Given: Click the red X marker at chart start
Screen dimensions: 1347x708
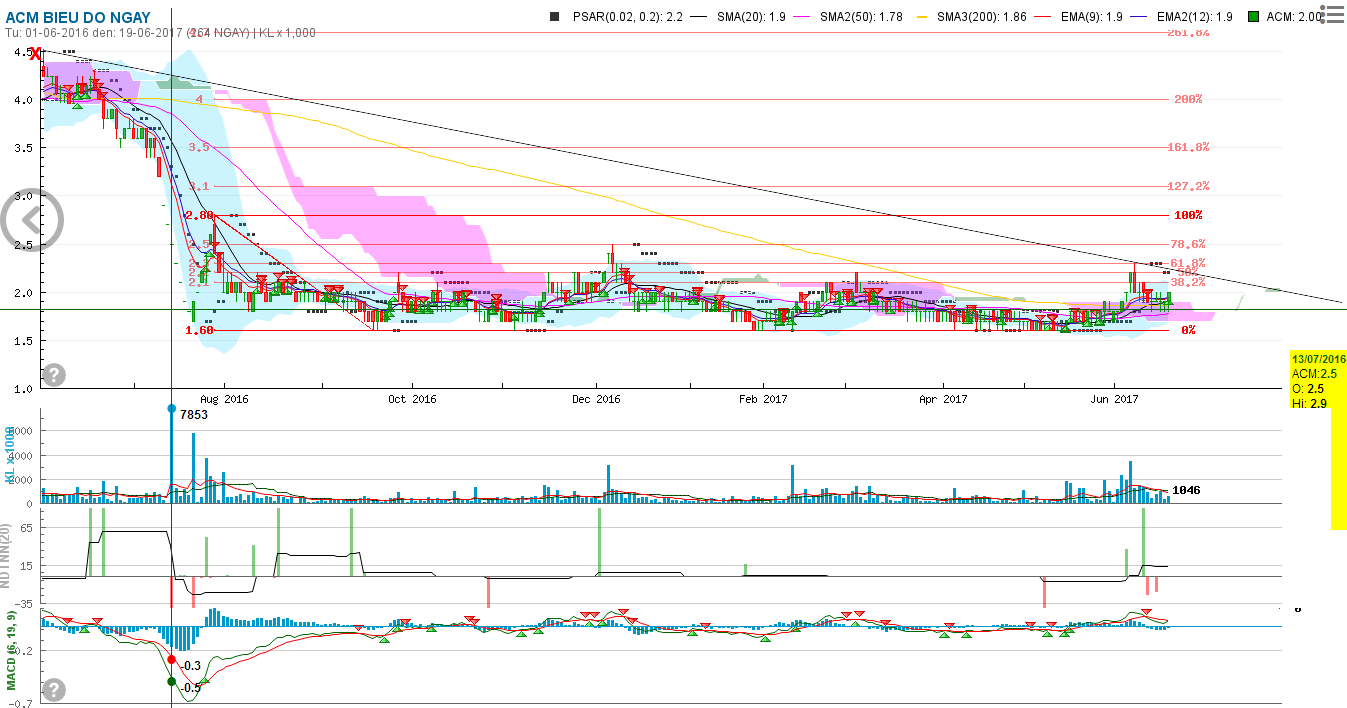Looking at the screenshot, I should click(x=37, y=53).
